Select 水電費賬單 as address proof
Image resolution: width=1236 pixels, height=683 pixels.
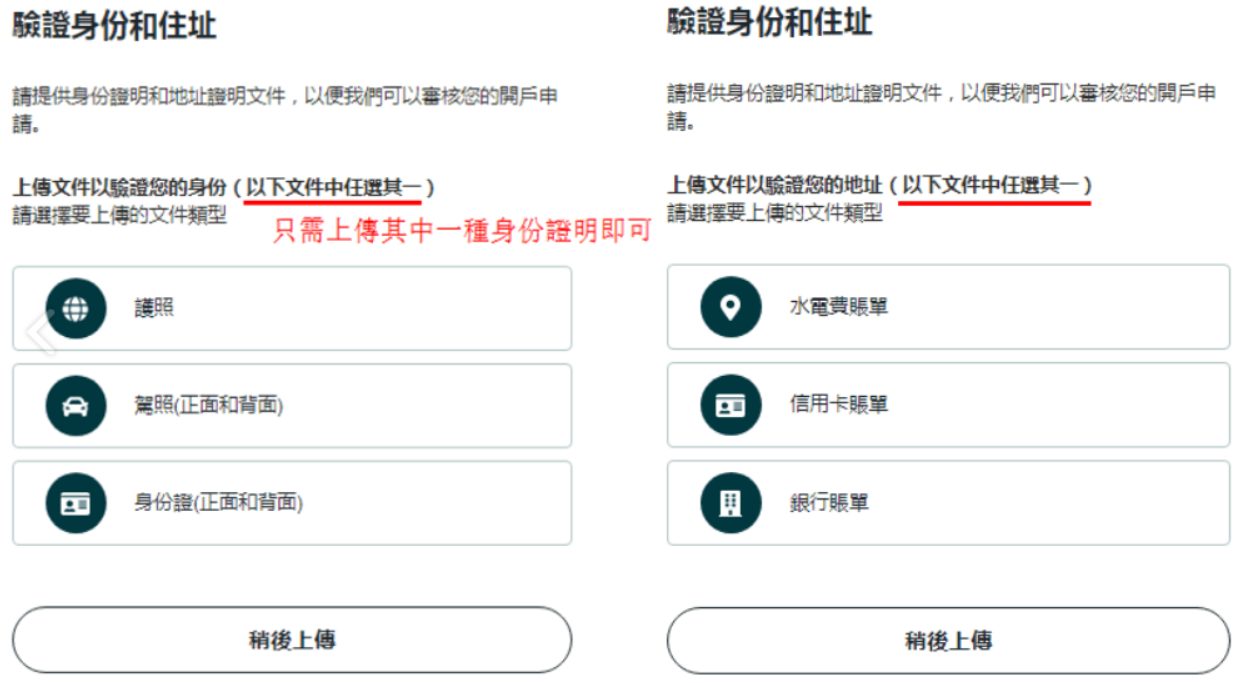point(948,306)
